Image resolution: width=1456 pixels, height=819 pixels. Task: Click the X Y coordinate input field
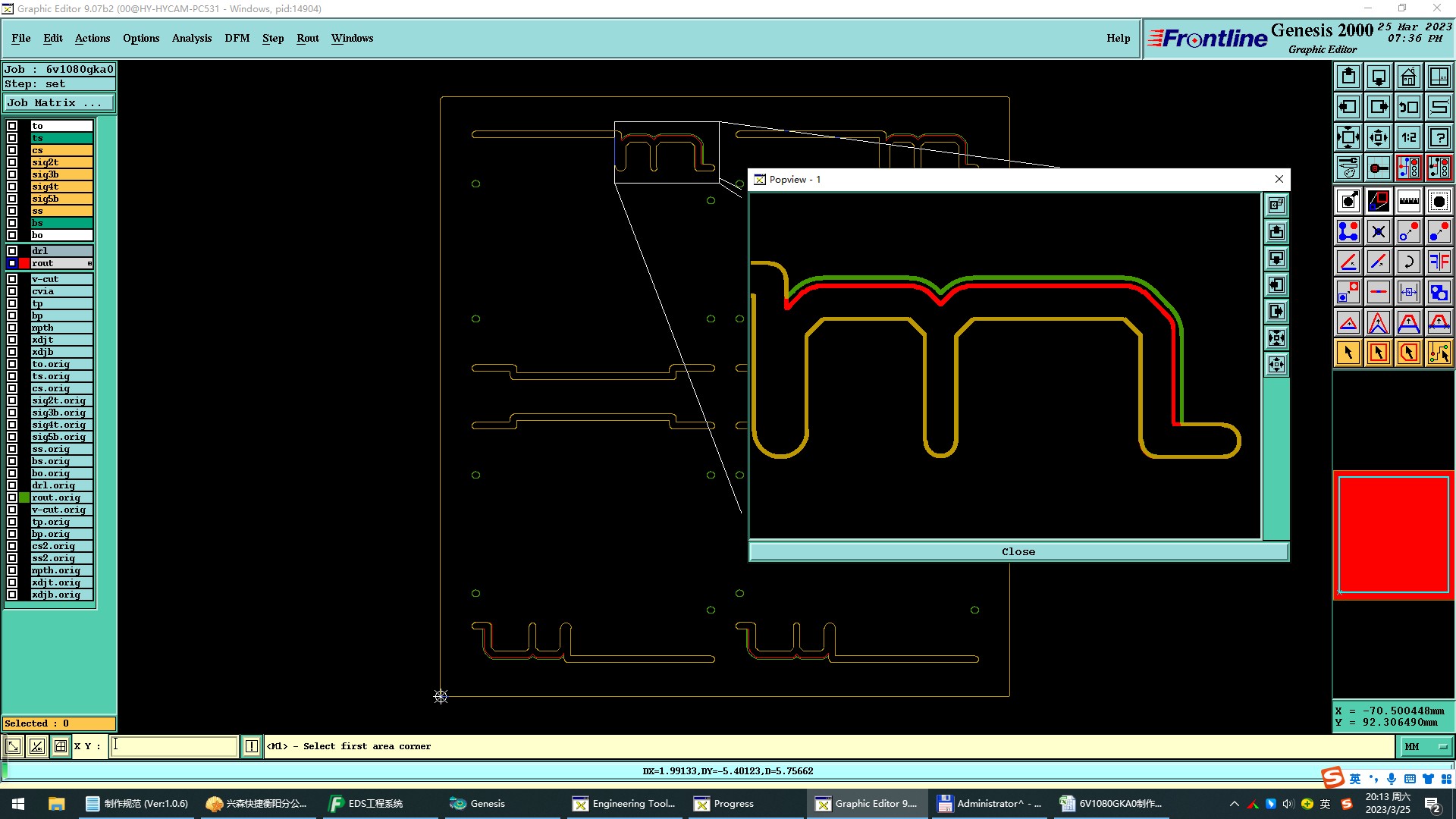coord(174,746)
